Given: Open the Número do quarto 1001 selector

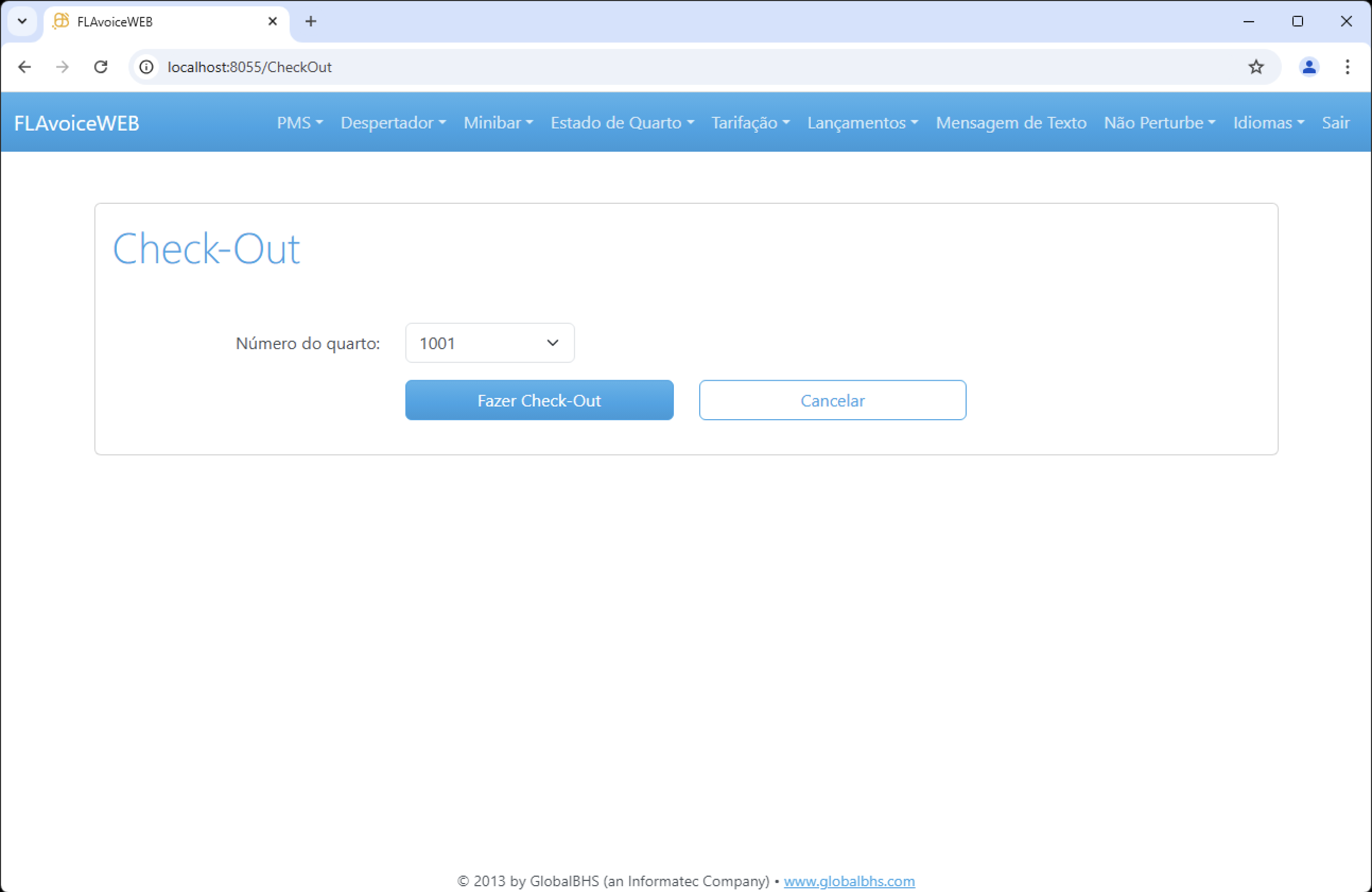Looking at the screenshot, I should (490, 343).
